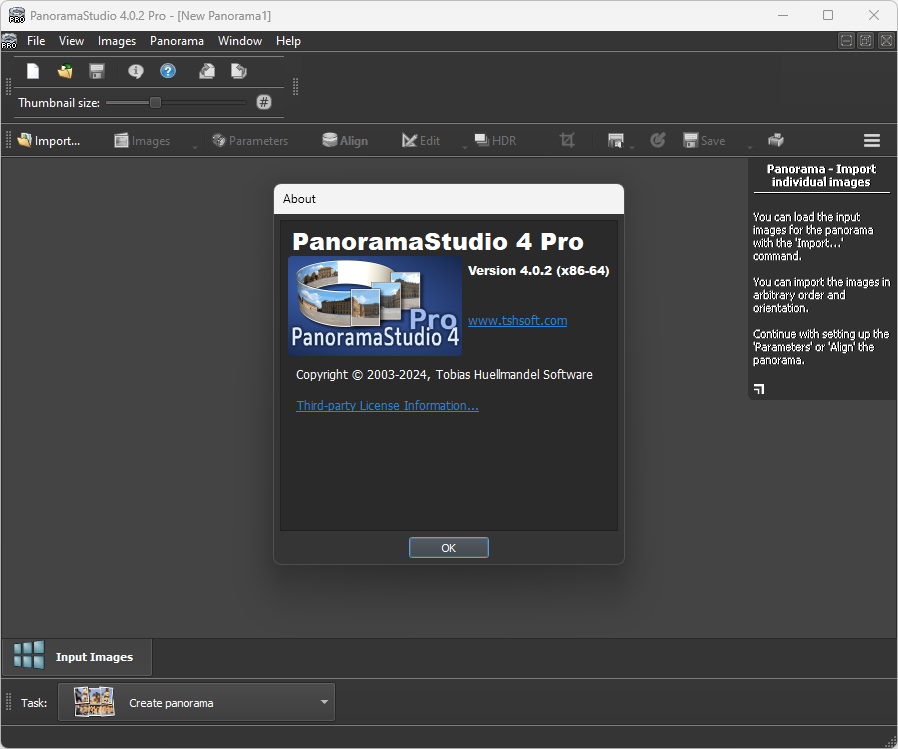This screenshot has width=898, height=749.
Task: Open the Window menu
Action: [240, 41]
